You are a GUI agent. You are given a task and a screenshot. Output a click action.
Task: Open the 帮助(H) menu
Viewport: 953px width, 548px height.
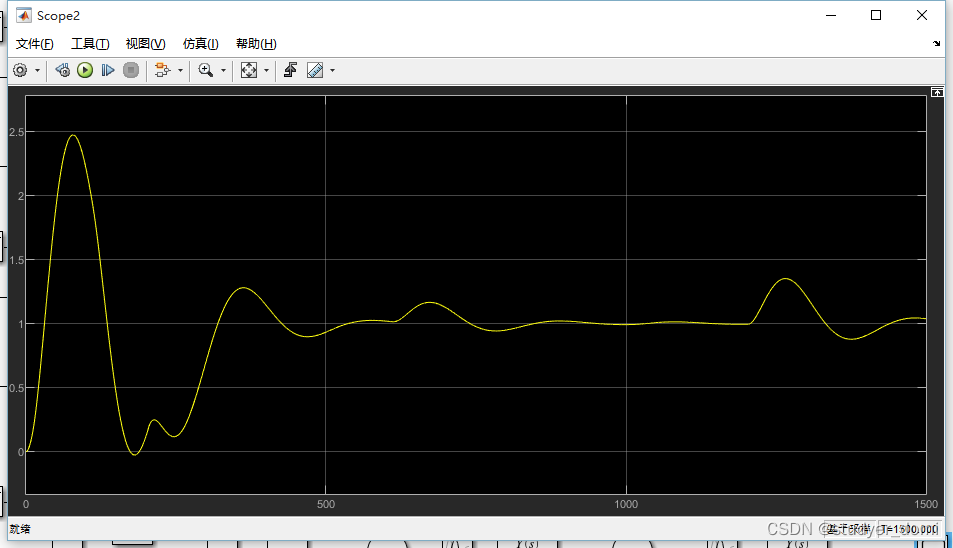click(256, 44)
